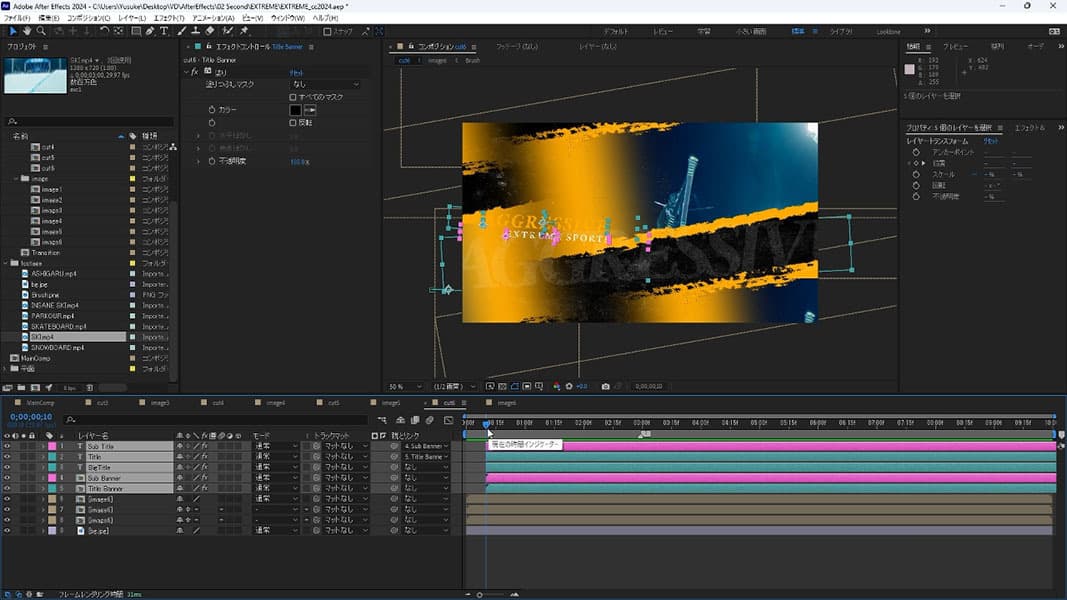1067x600 pixels.
Task: Select the Puppet Pin tool
Action: pos(243,31)
